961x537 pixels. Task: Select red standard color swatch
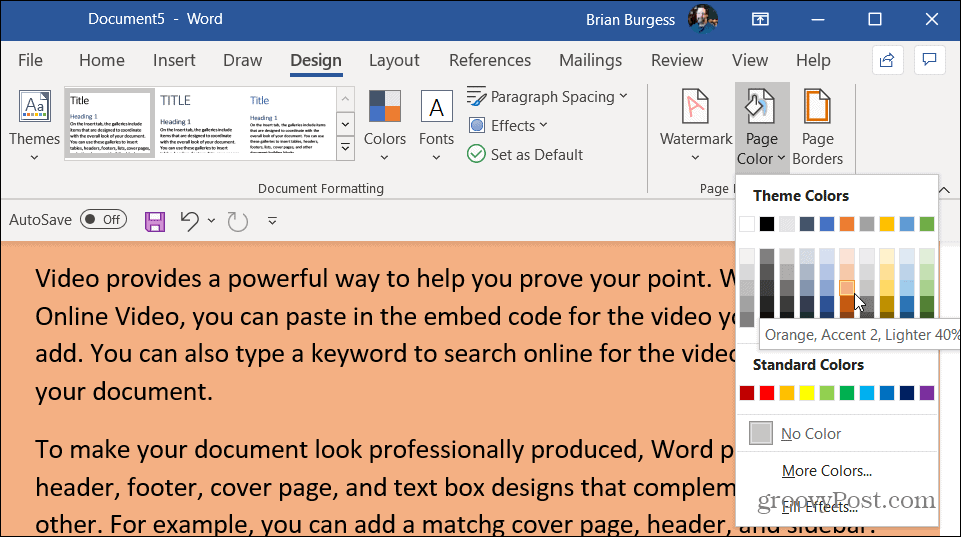pos(767,393)
